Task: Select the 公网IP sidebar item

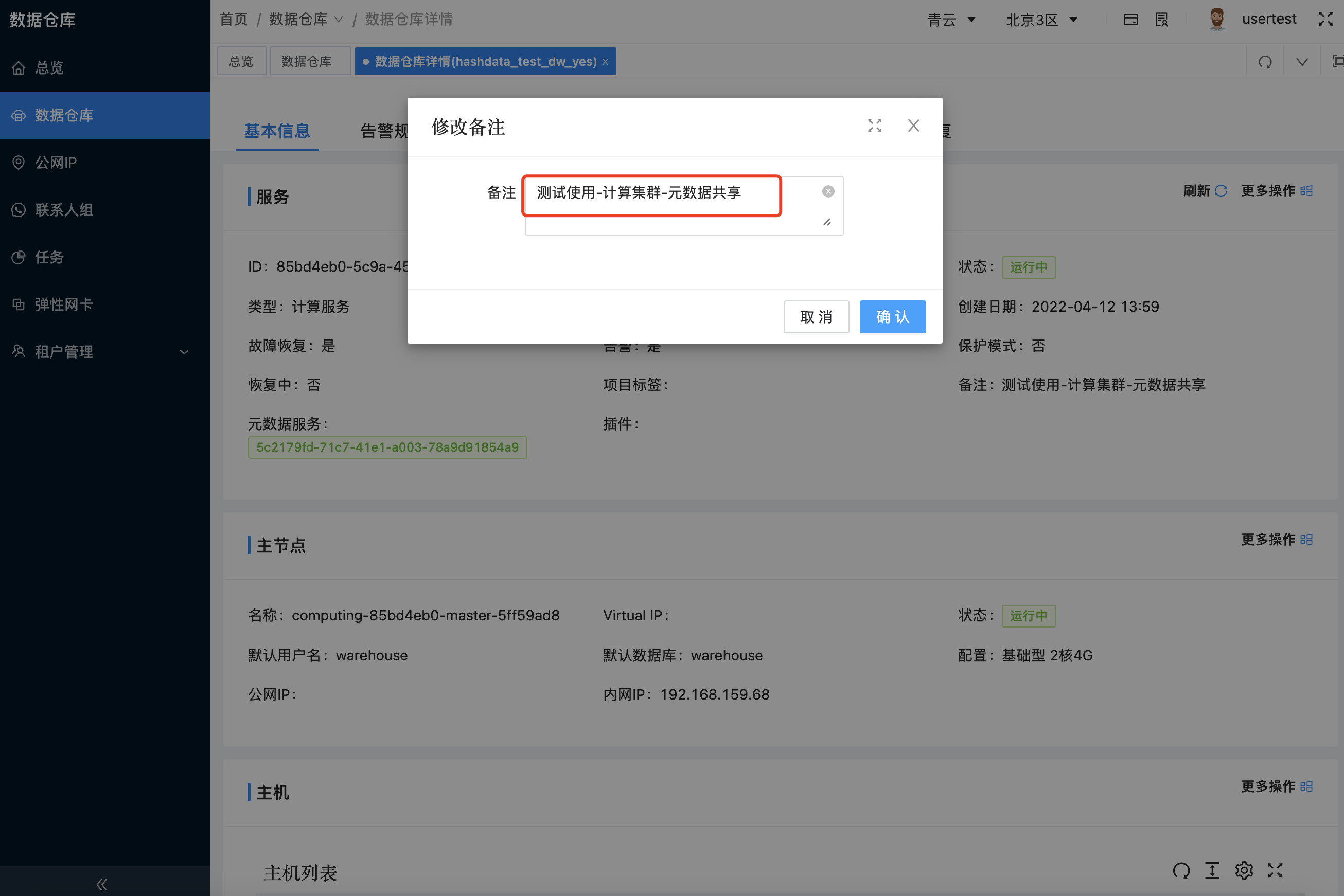Action: pyautogui.click(x=56, y=163)
